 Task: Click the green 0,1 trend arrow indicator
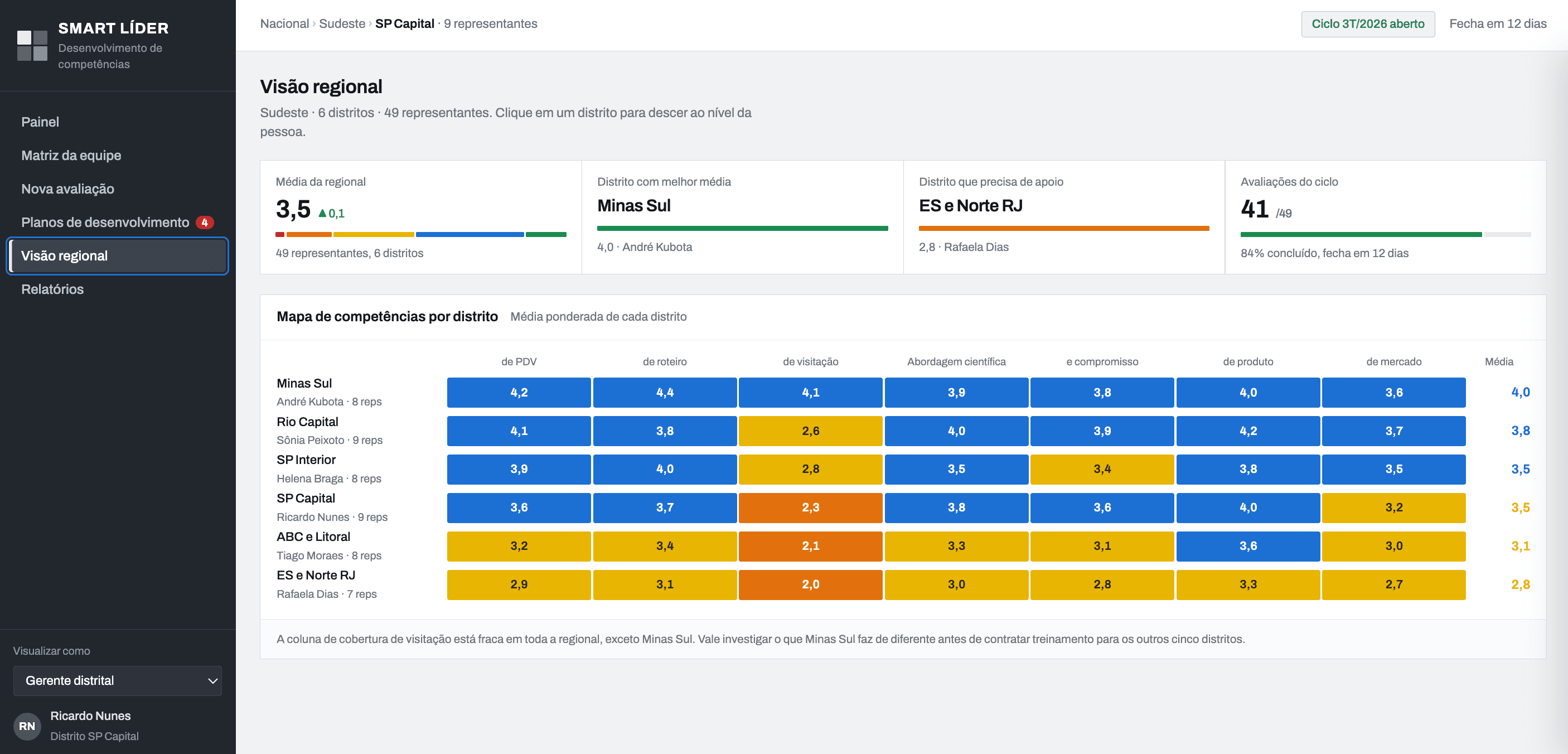coord(331,213)
